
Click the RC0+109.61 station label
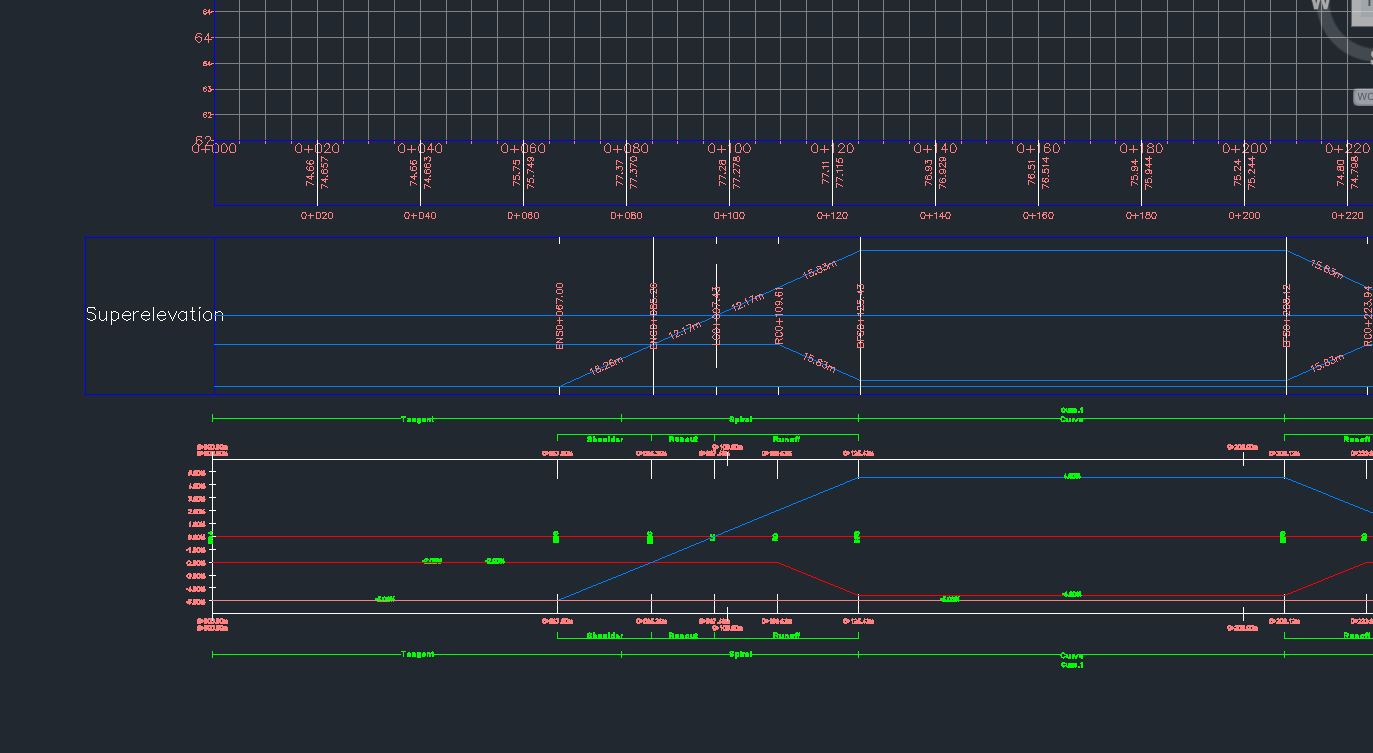(779, 316)
